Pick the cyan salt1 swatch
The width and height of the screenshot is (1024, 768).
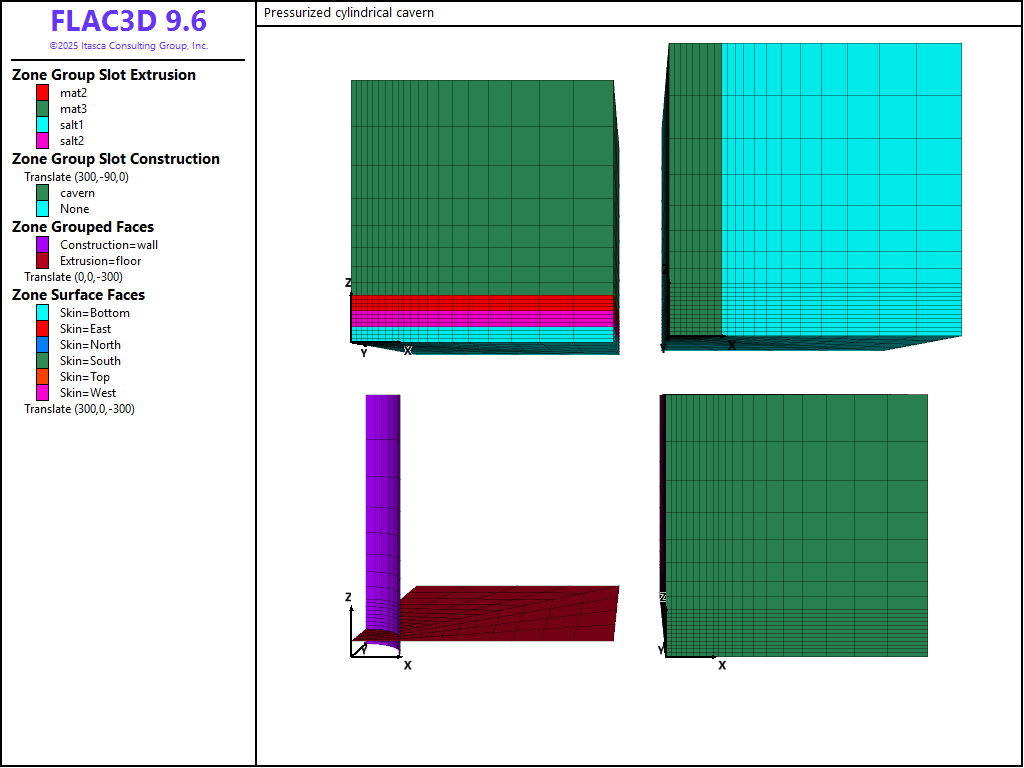pyautogui.click(x=43, y=125)
